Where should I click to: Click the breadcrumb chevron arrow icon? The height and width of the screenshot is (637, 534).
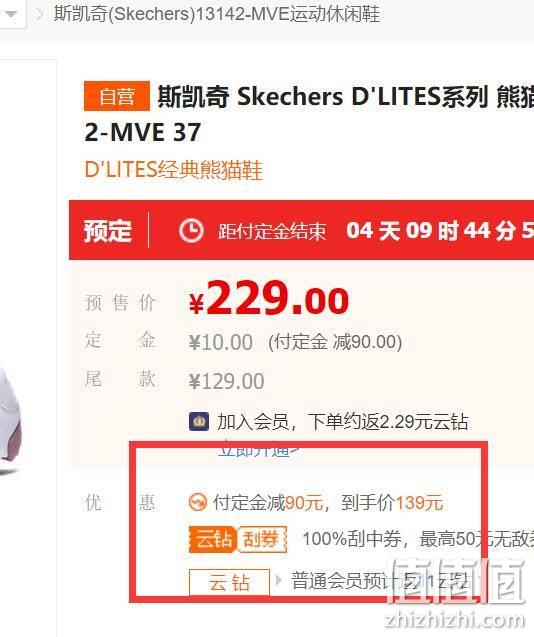(39, 15)
